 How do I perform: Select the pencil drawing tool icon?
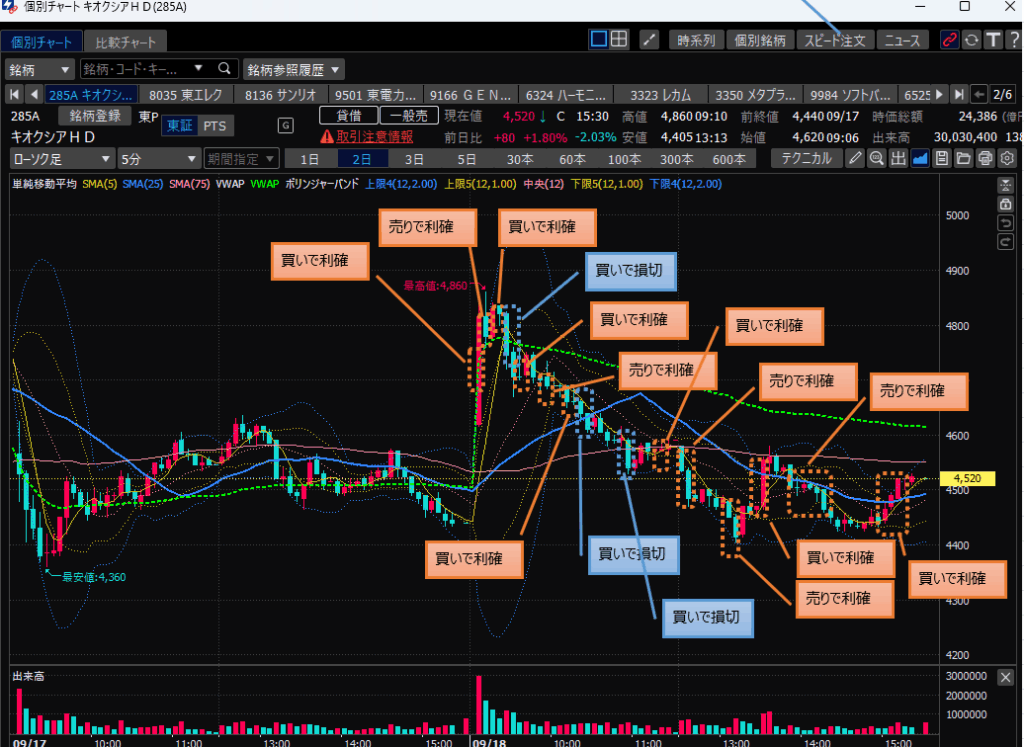point(854,158)
